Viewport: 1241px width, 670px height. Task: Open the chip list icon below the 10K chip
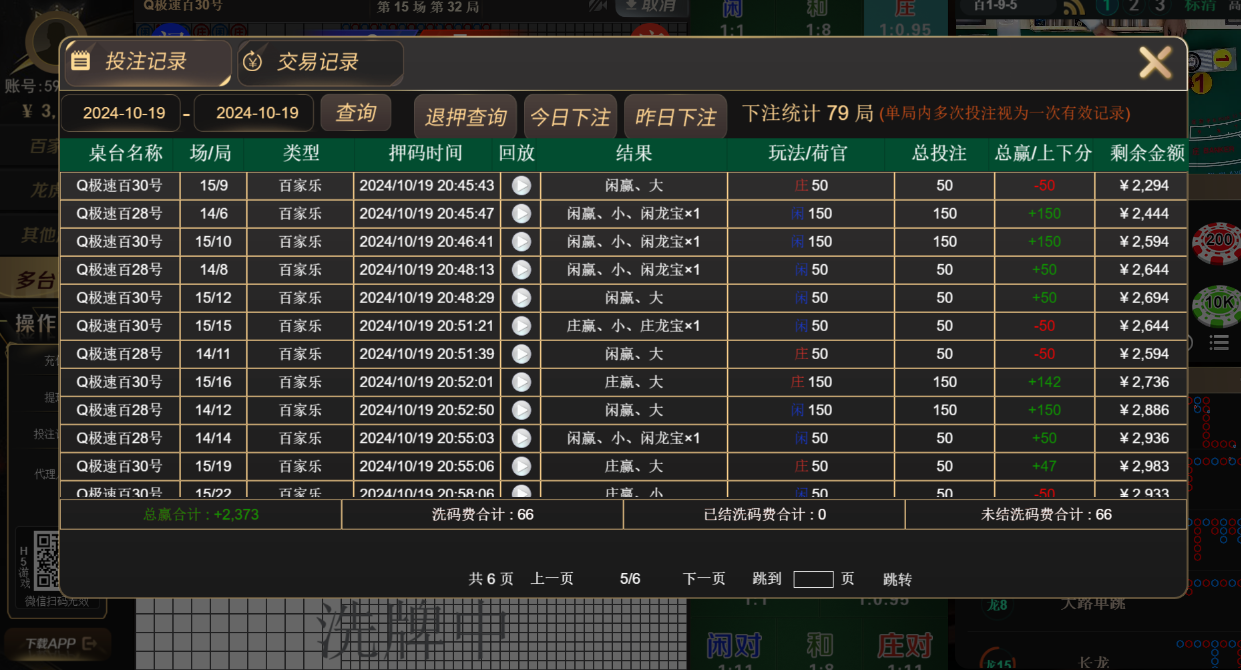[x=1219, y=341]
